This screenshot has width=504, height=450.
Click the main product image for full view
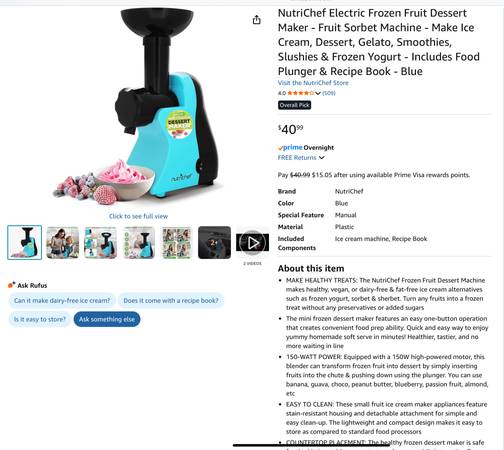tap(138, 107)
